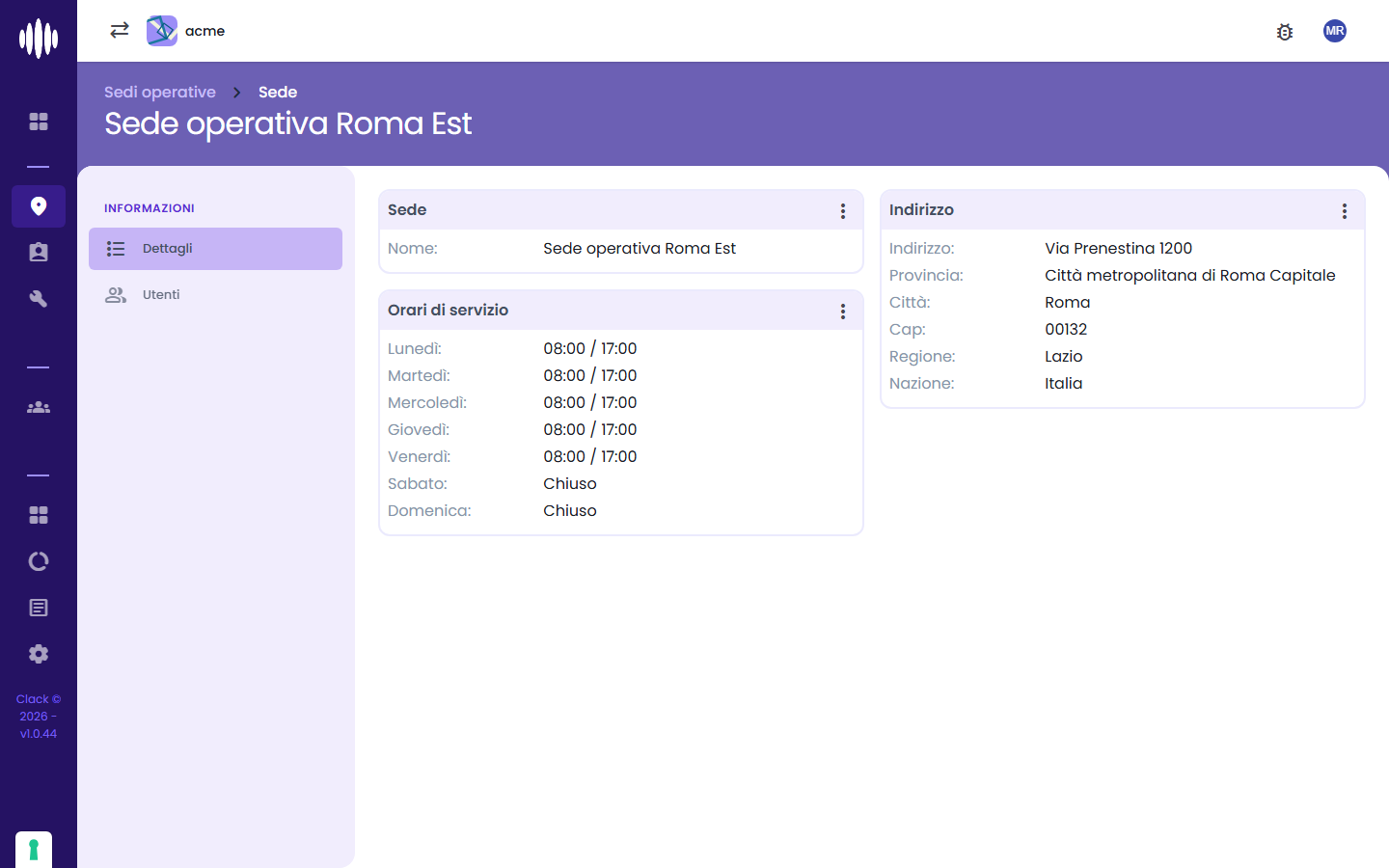Click the Clack waveform logo in sidebar
The width and height of the screenshot is (1389, 868).
click(x=39, y=39)
